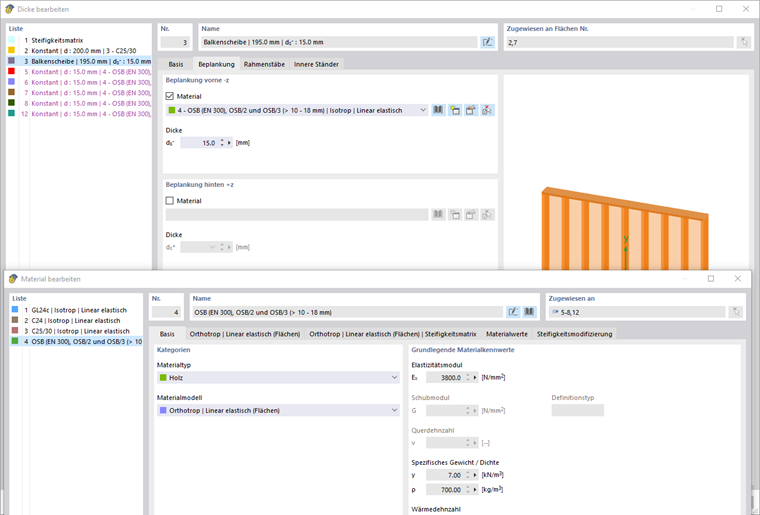Select material 3 C25/30 in the material list
Screen dimensions: 760x515
[77, 331]
